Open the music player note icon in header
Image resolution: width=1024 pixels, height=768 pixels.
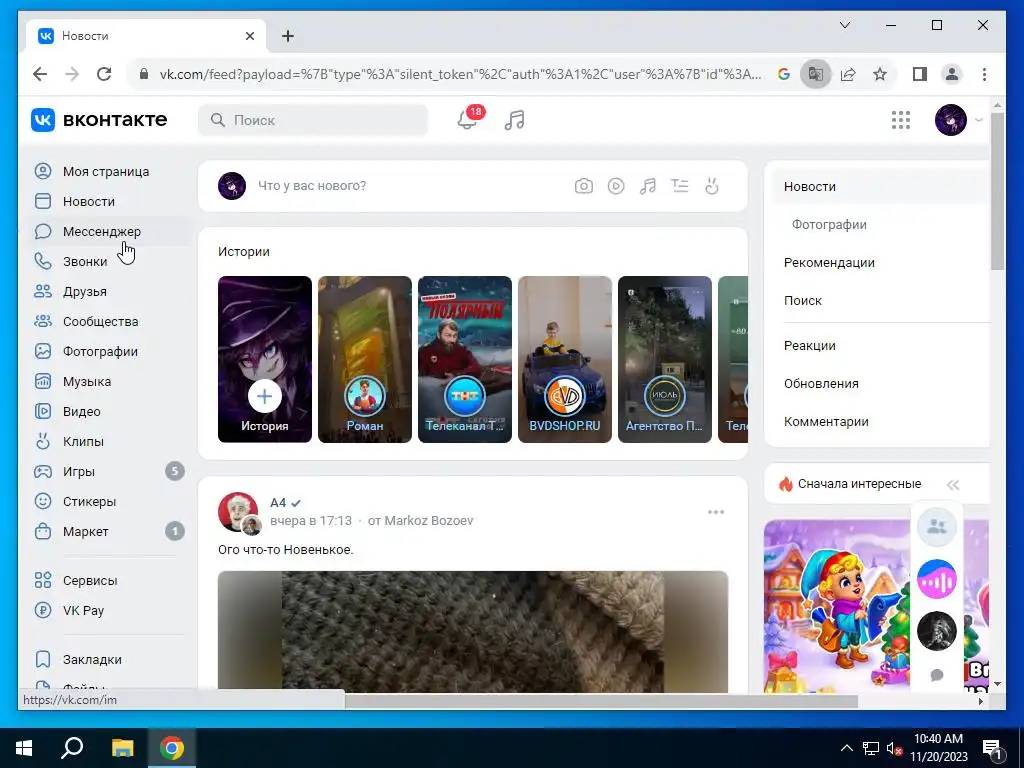(x=515, y=120)
